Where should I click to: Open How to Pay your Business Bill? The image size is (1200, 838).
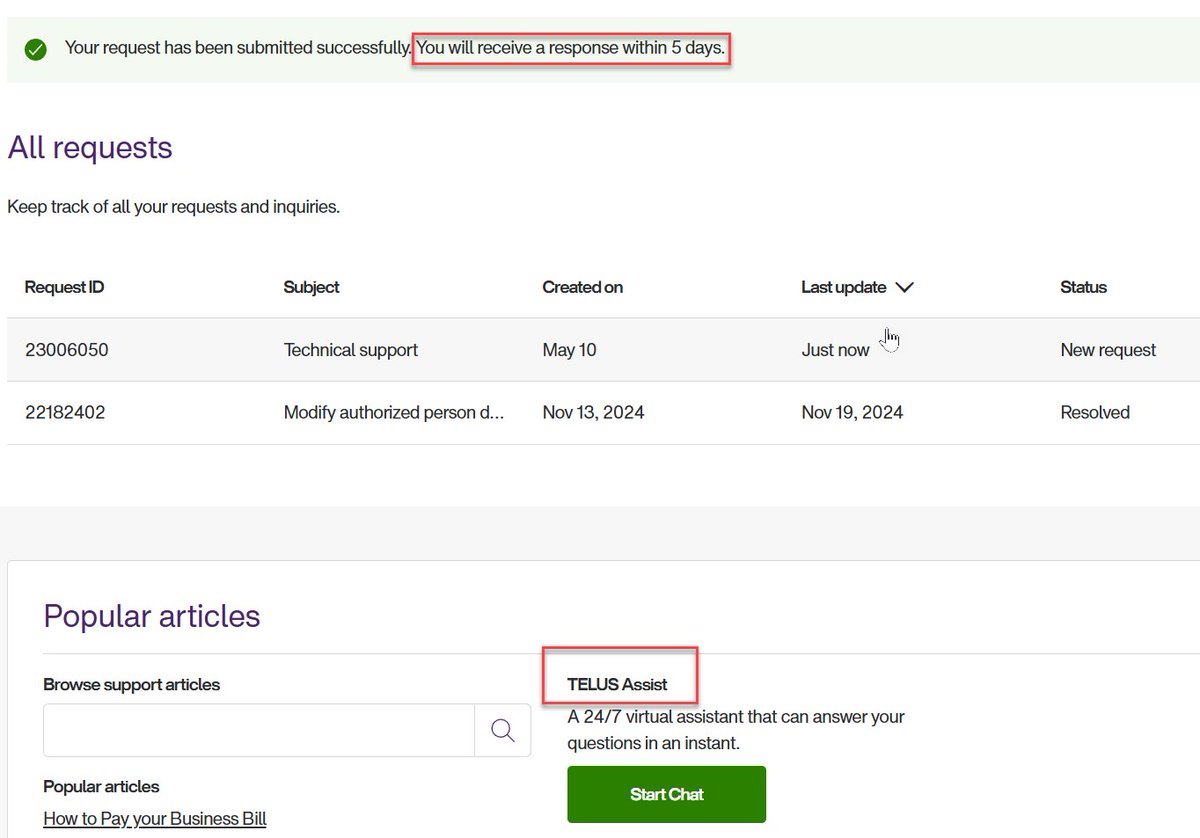(155, 819)
